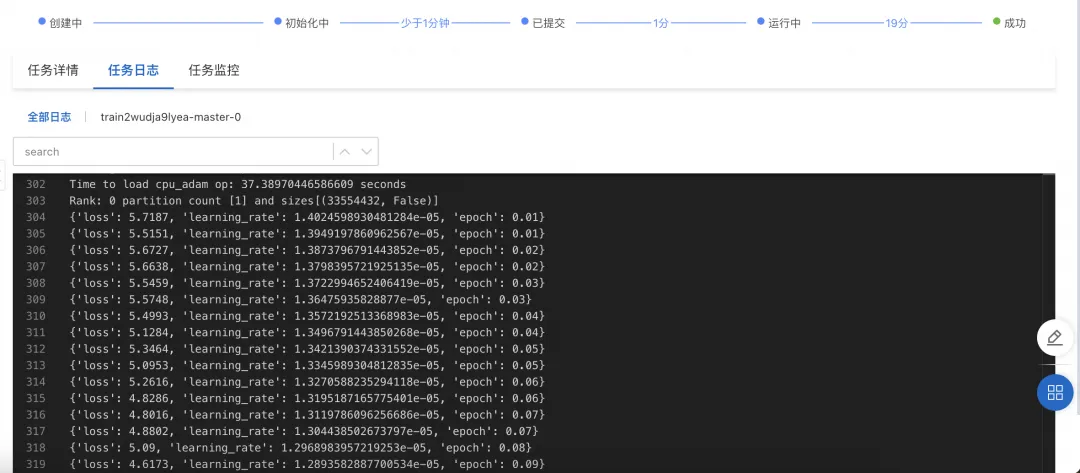Click the 19分 duration label
The image size is (1080, 473).
tap(897, 23)
